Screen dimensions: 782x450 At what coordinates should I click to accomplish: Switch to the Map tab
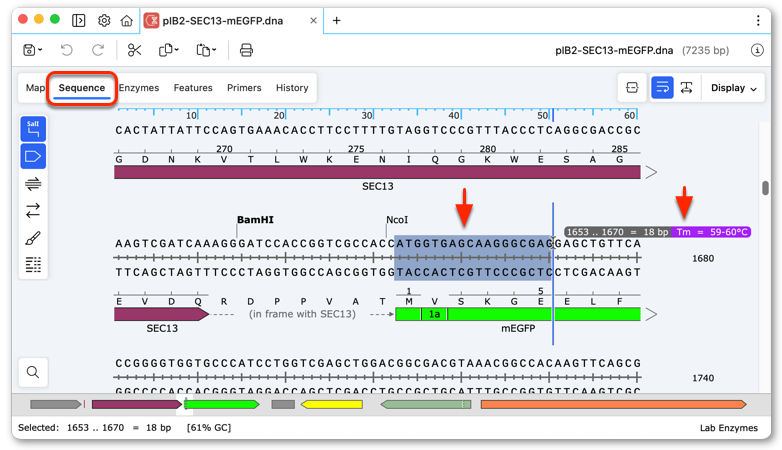tap(35, 88)
